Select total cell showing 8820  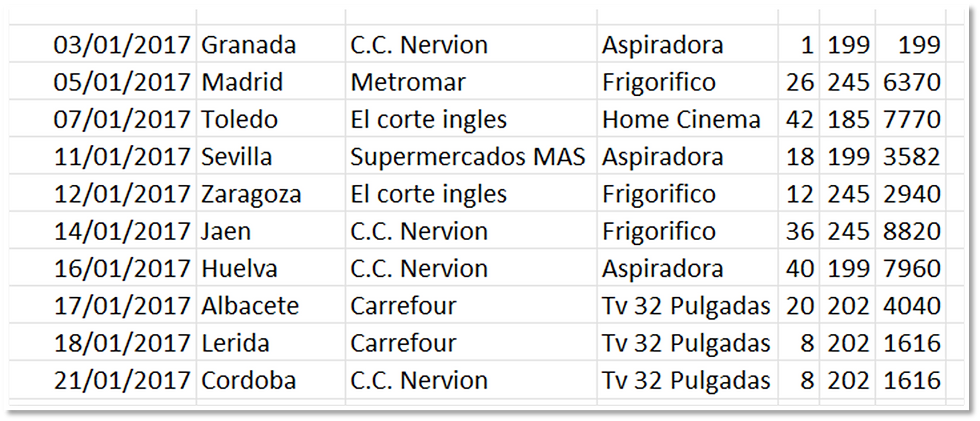point(910,232)
